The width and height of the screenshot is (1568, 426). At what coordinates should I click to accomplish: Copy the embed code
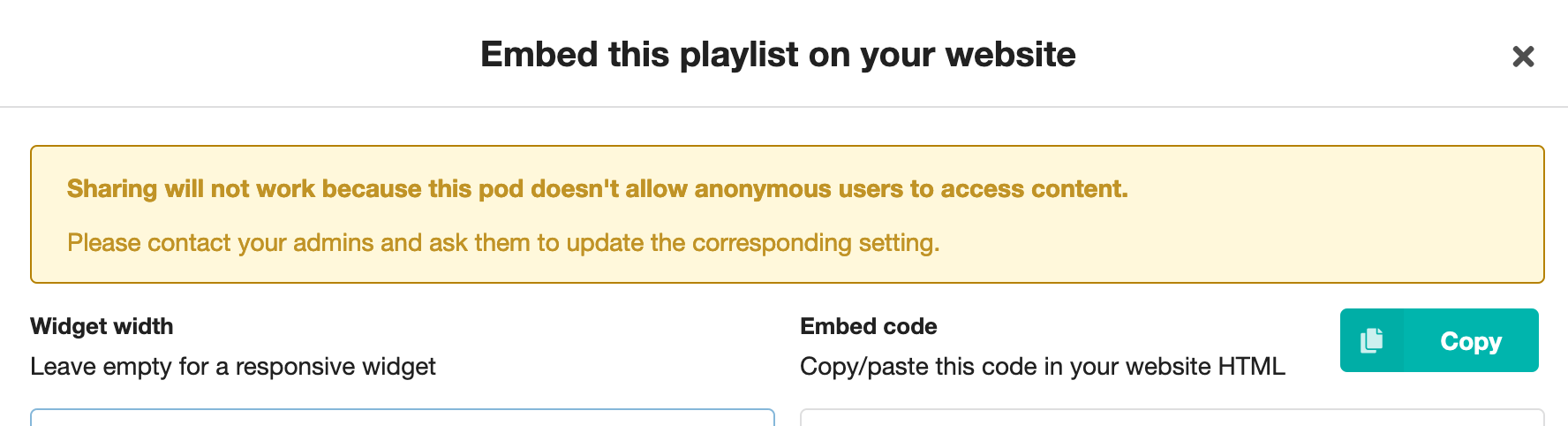coord(1439,340)
